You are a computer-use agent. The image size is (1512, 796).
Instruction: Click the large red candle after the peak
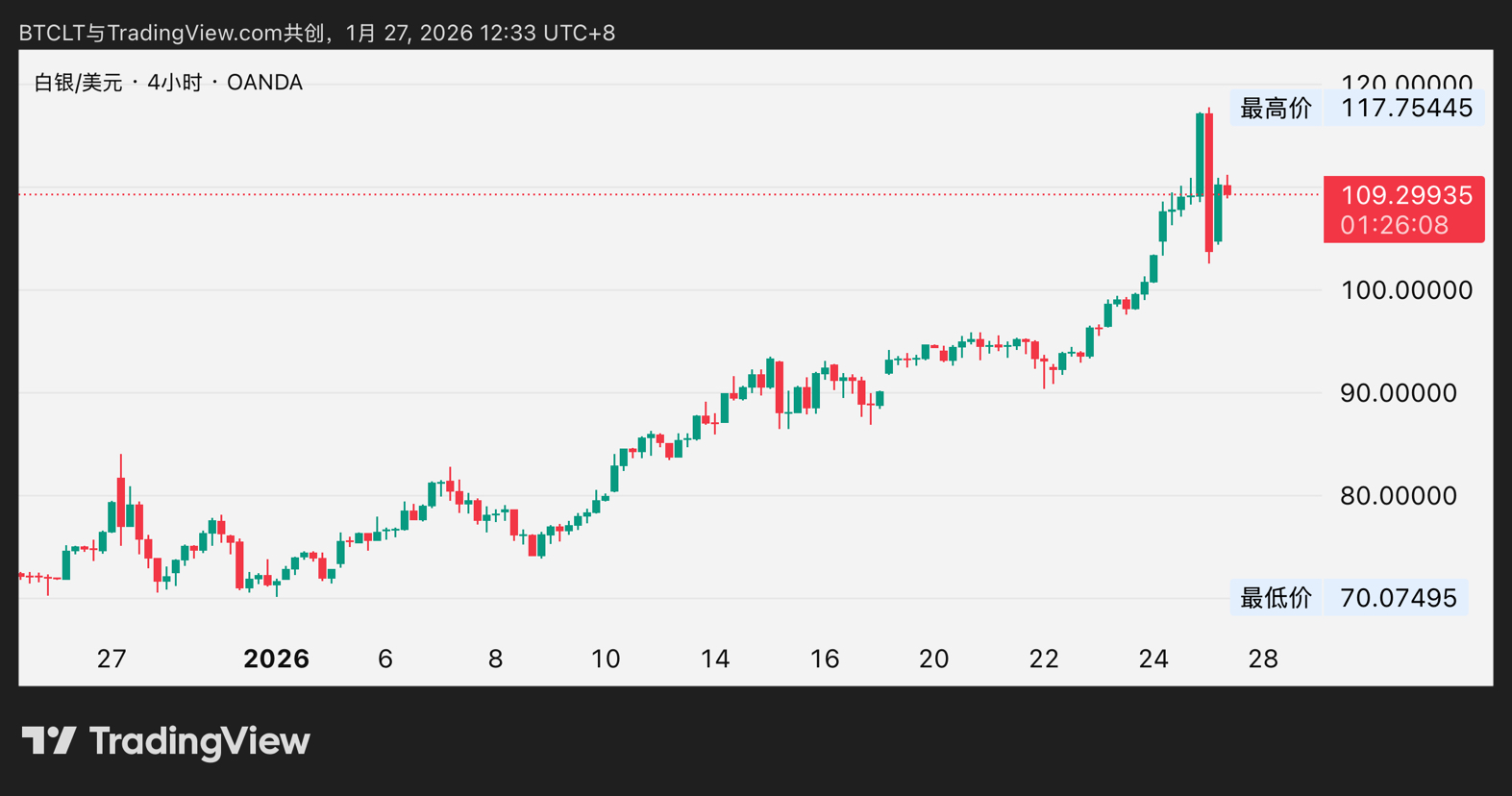[1209, 183]
